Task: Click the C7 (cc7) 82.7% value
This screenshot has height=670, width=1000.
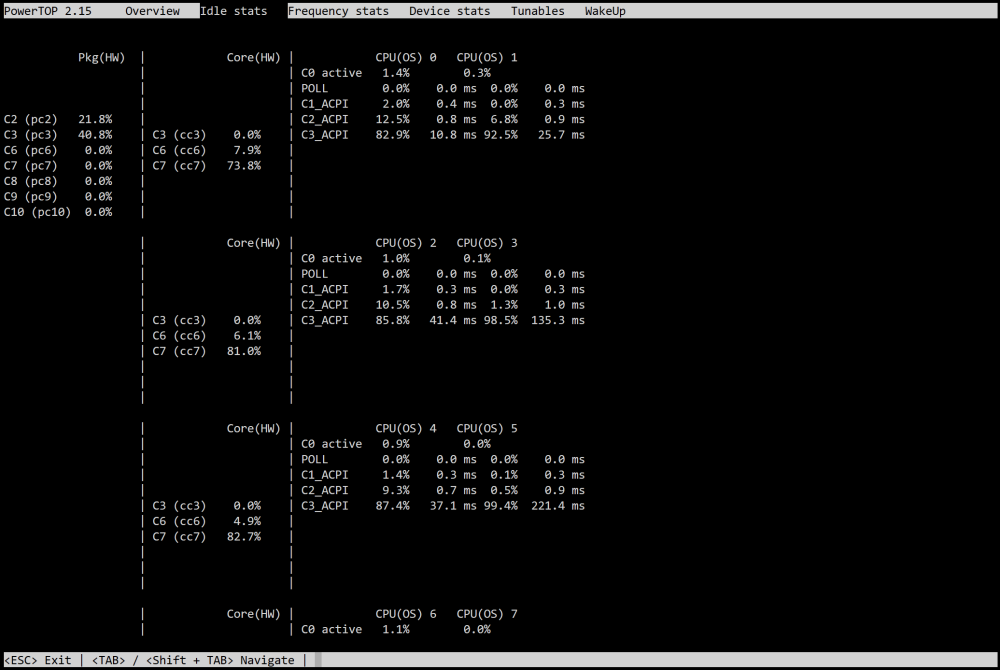Action: click(244, 536)
